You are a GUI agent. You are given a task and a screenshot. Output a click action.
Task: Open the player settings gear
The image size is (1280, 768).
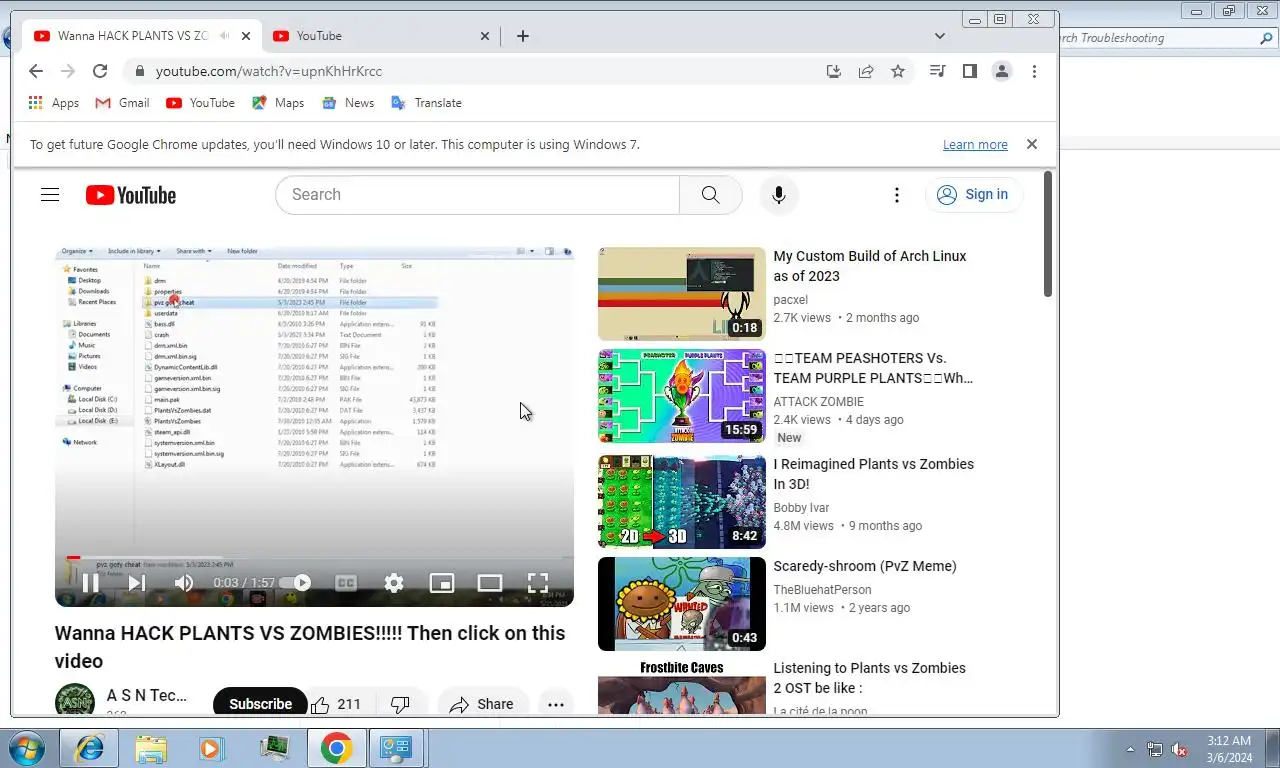pos(394,583)
